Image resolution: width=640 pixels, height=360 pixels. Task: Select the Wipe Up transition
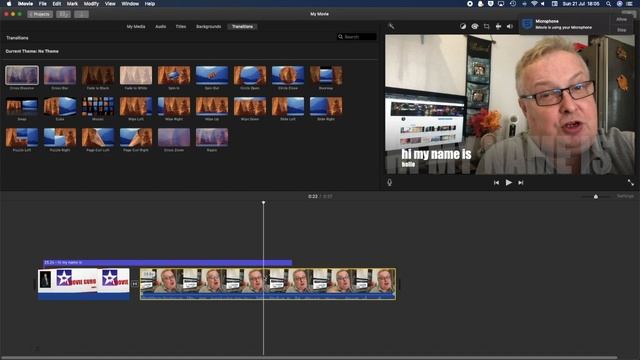(x=212, y=107)
